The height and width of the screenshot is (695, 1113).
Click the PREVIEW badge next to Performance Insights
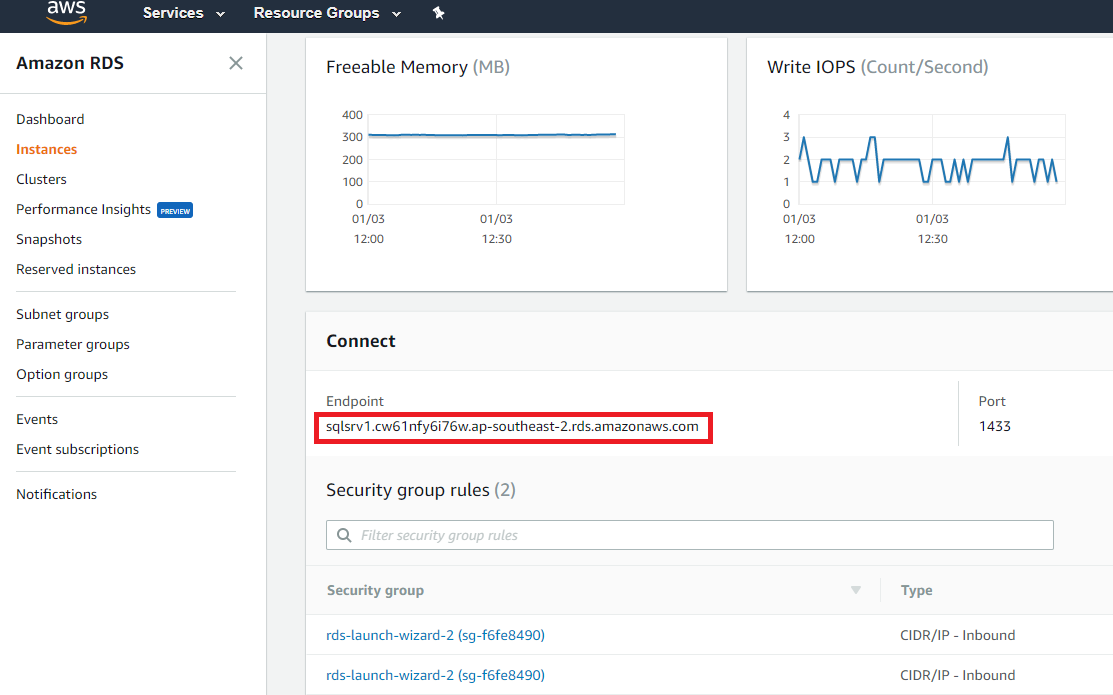tap(175, 210)
